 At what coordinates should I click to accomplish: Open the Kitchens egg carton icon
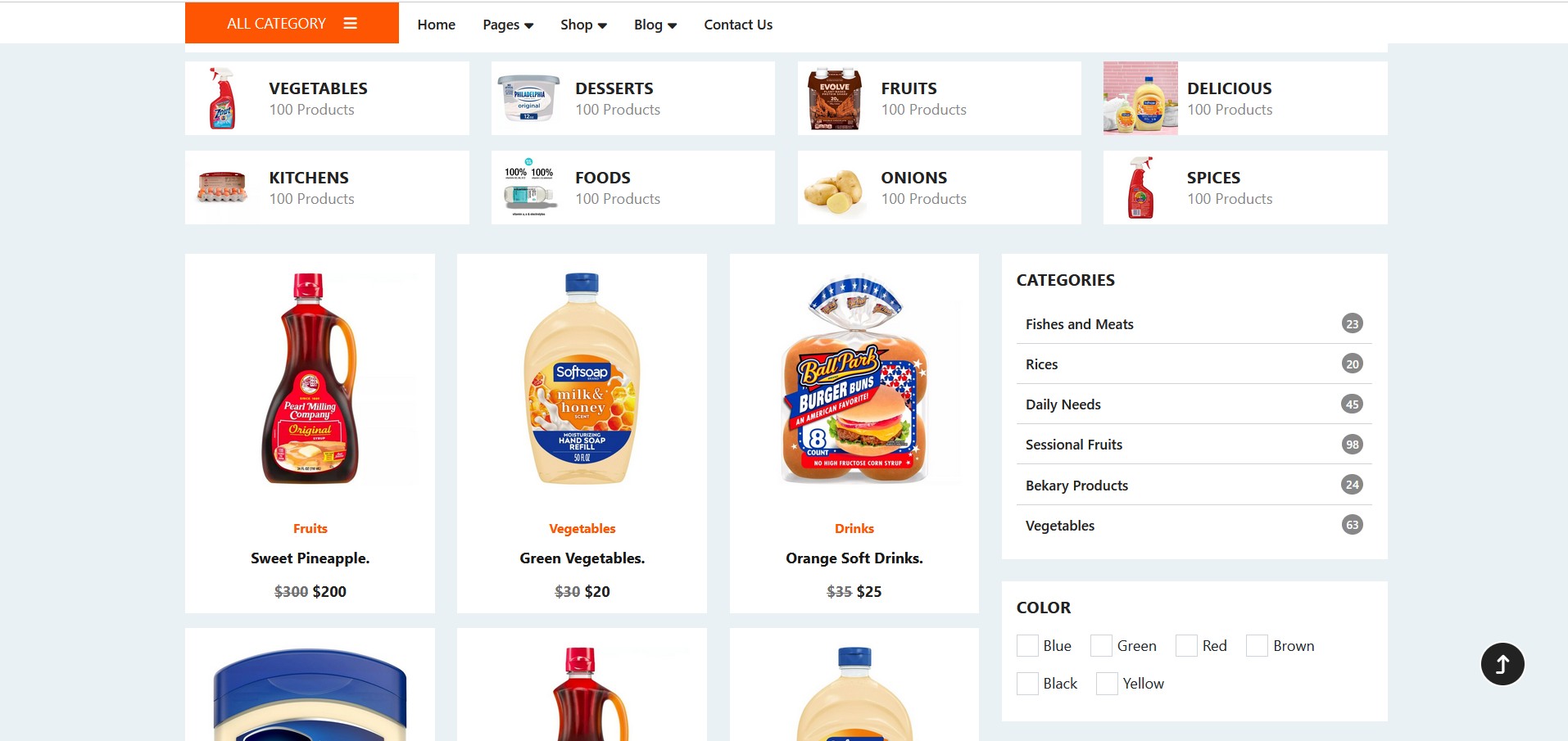pos(222,188)
